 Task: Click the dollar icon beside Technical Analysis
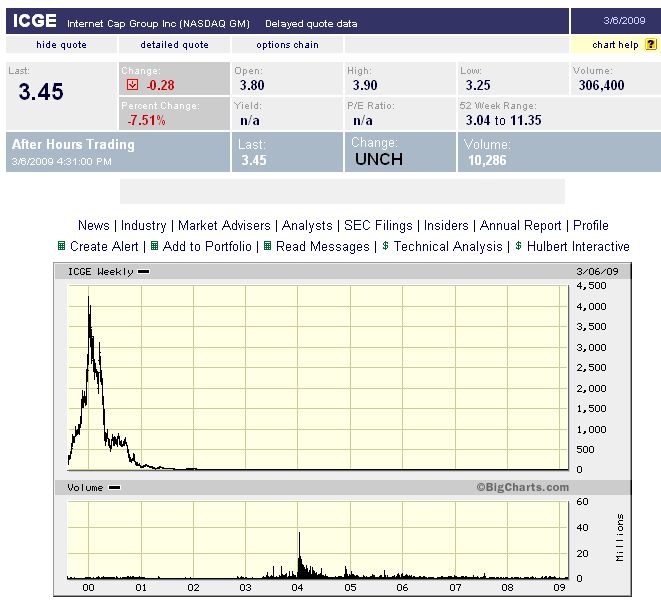pyautogui.click(x=385, y=245)
